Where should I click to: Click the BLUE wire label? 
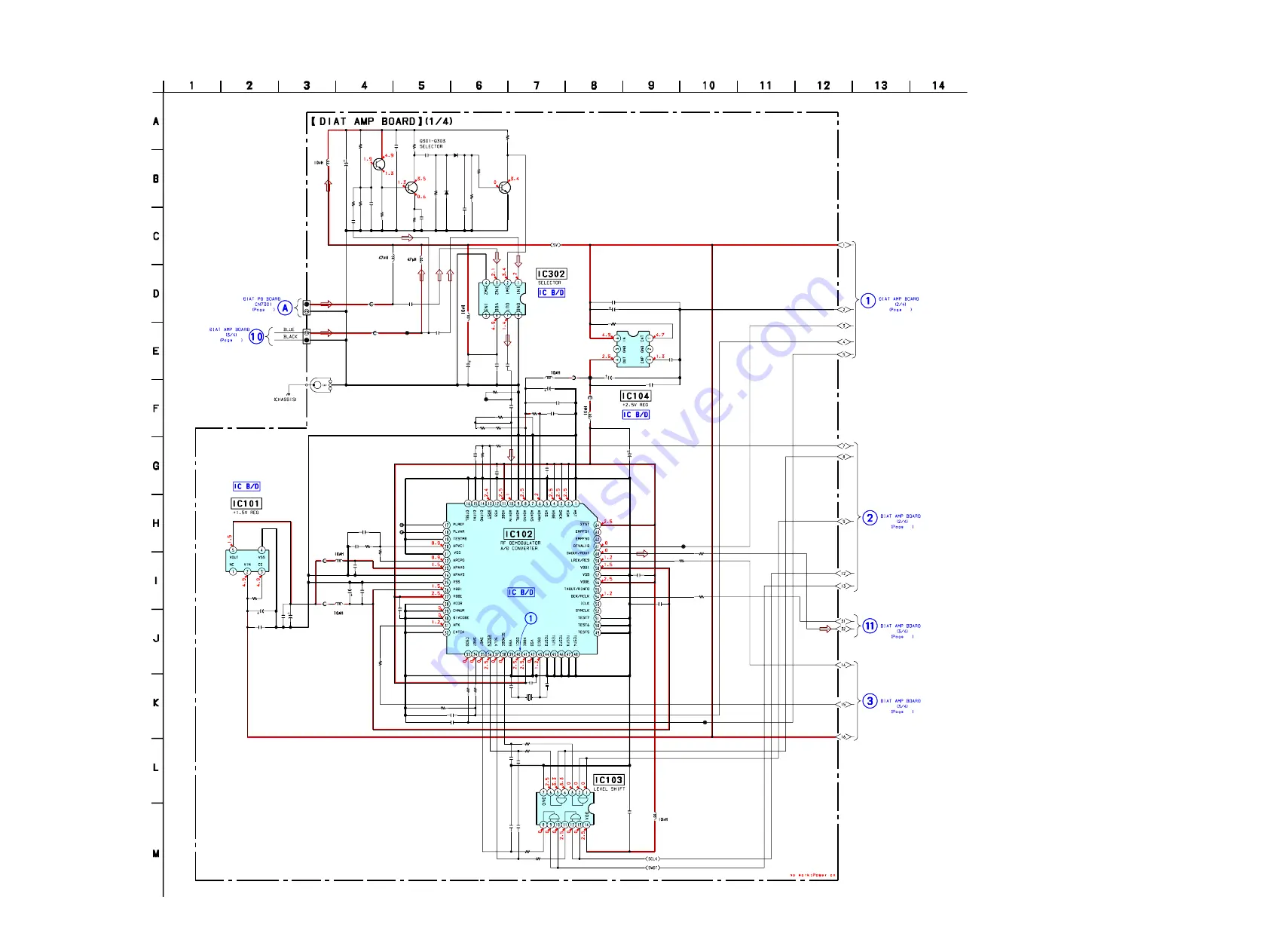(289, 329)
